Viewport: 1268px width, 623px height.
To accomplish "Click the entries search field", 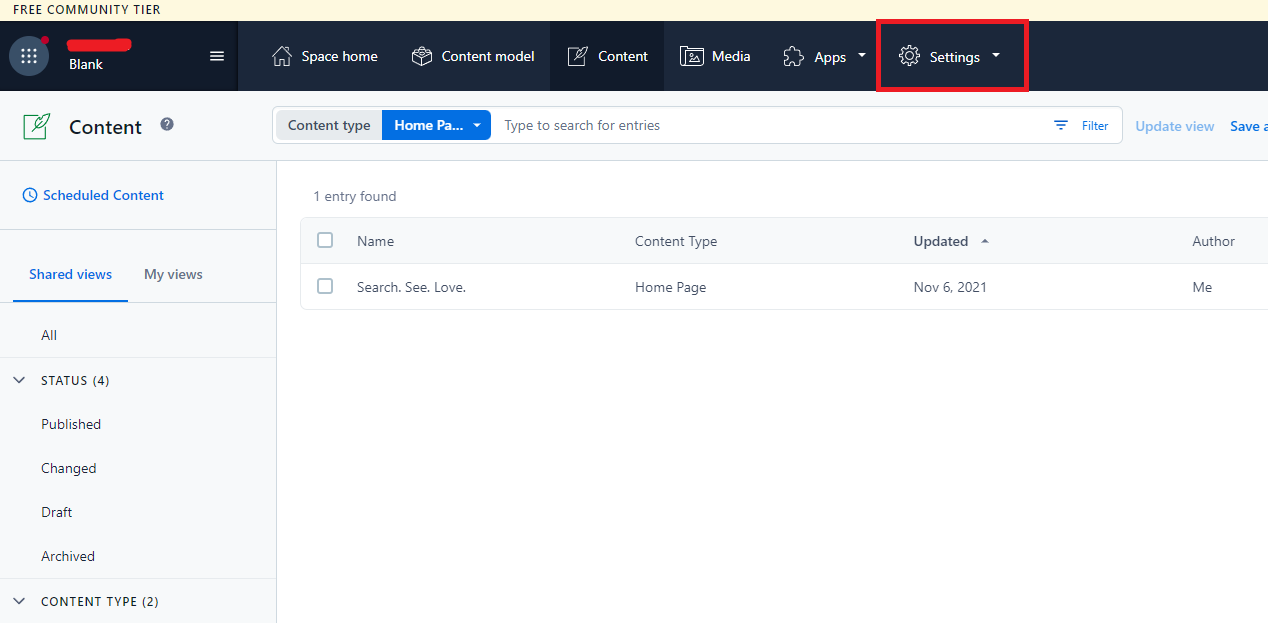I will (x=700, y=125).
